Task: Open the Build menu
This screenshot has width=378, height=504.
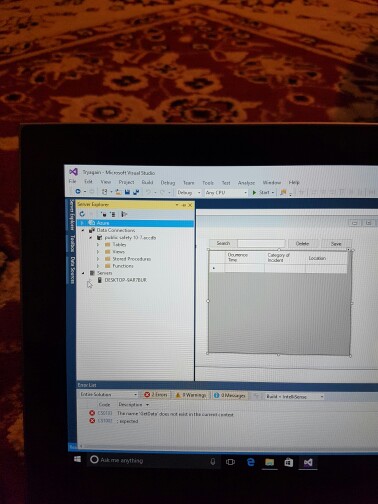Action: click(147, 182)
